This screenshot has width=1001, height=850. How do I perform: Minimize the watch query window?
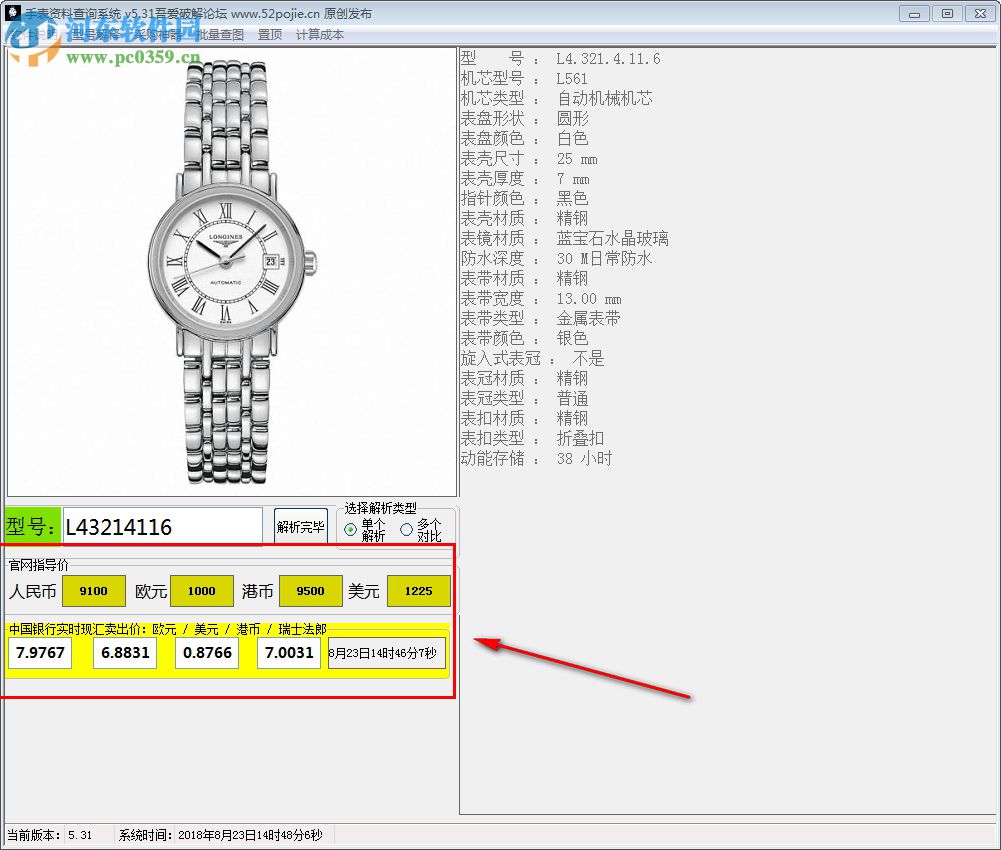point(914,13)
